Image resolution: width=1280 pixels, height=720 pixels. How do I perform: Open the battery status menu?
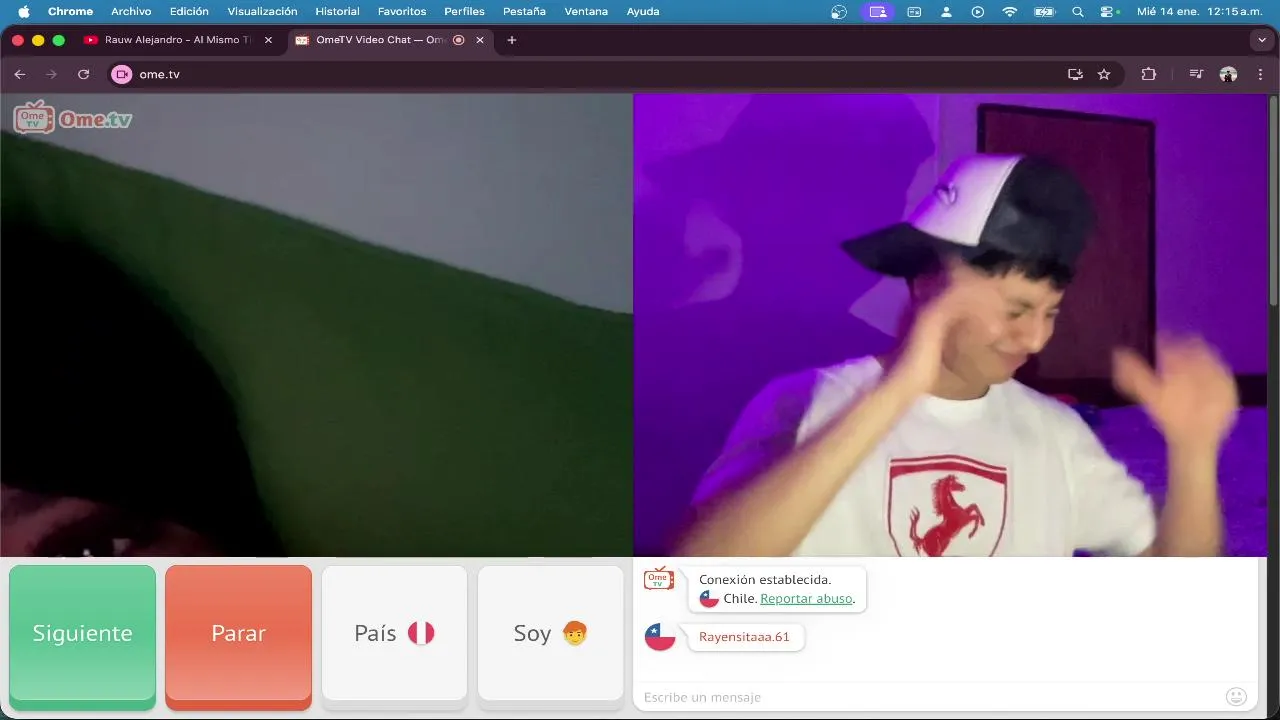tap(1044, 12)
